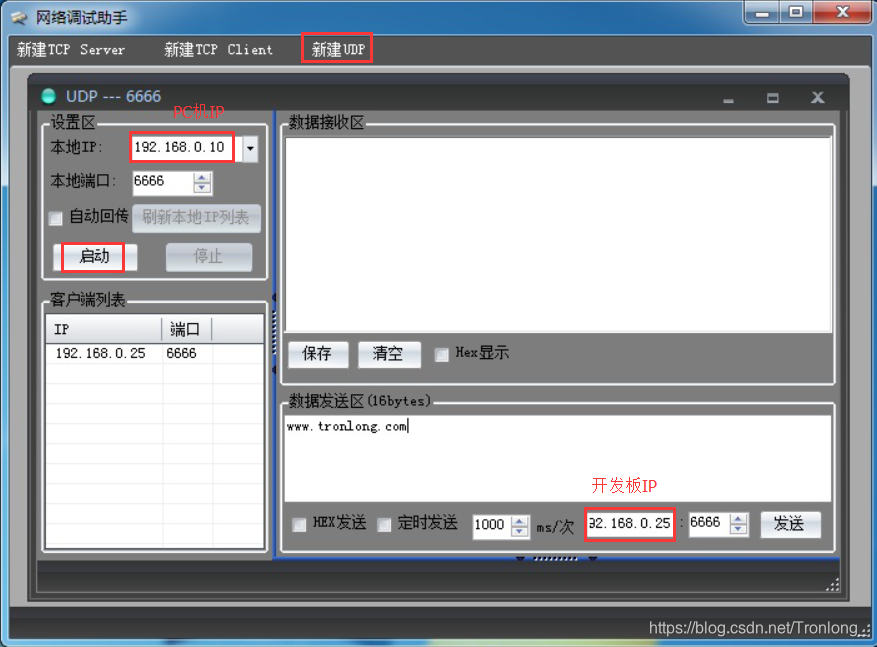Click the 端口 column header in client list
This screenshot has width=877, height=647.
[x=187, y=329]
